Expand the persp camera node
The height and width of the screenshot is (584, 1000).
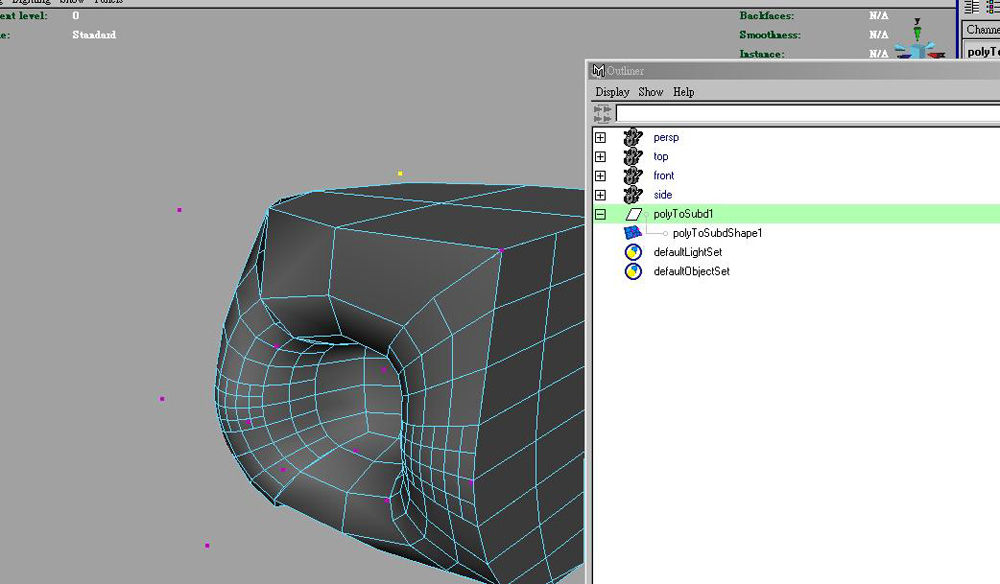coord(600,138)
